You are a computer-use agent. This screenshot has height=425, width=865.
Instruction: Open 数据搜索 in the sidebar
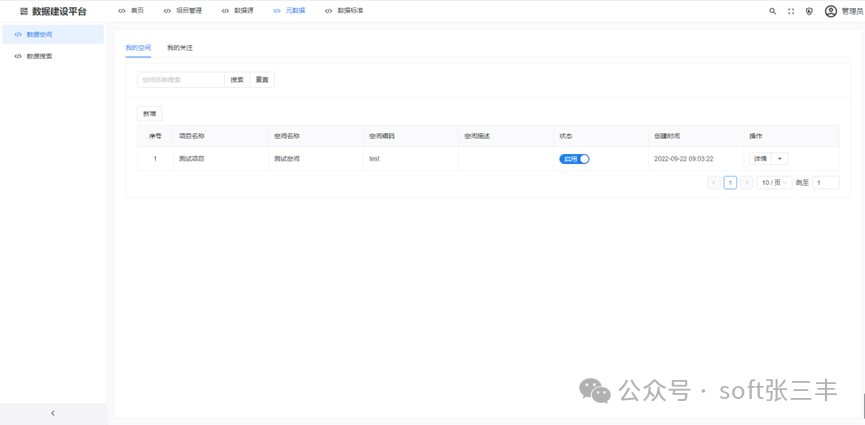click(53, 56)
